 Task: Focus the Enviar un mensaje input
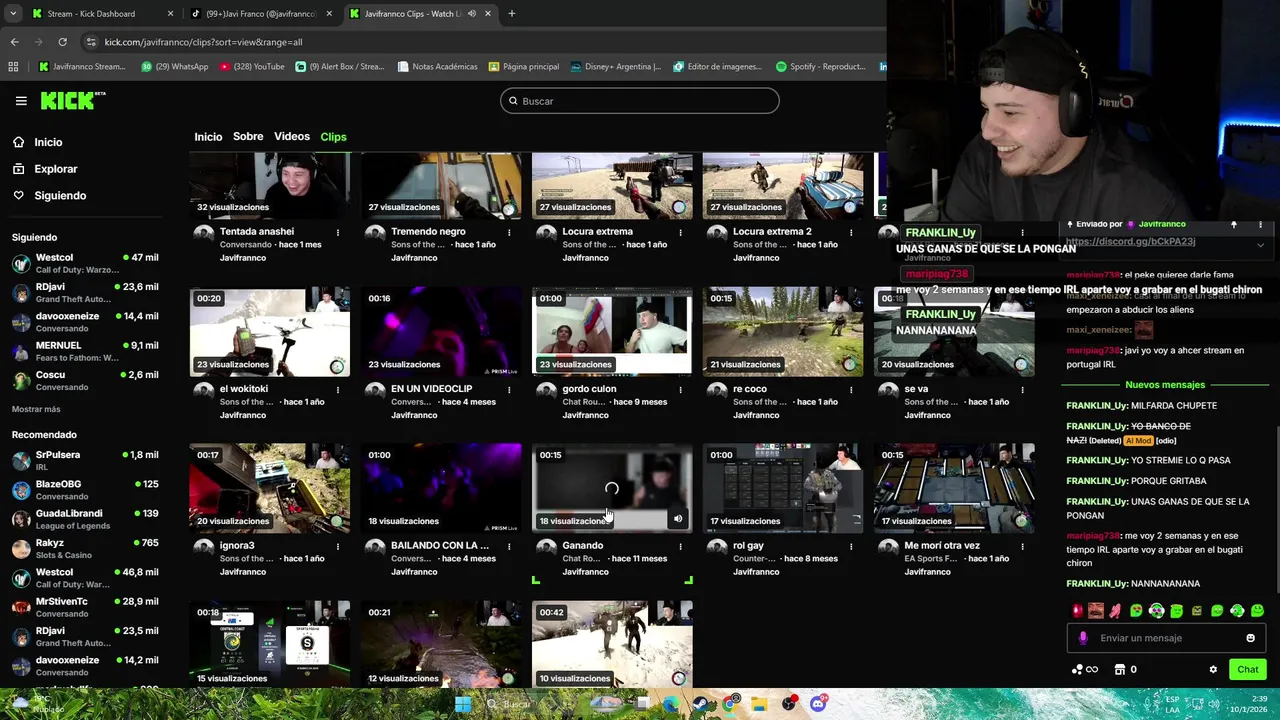pyautogui.click(x=1165, y=638)
